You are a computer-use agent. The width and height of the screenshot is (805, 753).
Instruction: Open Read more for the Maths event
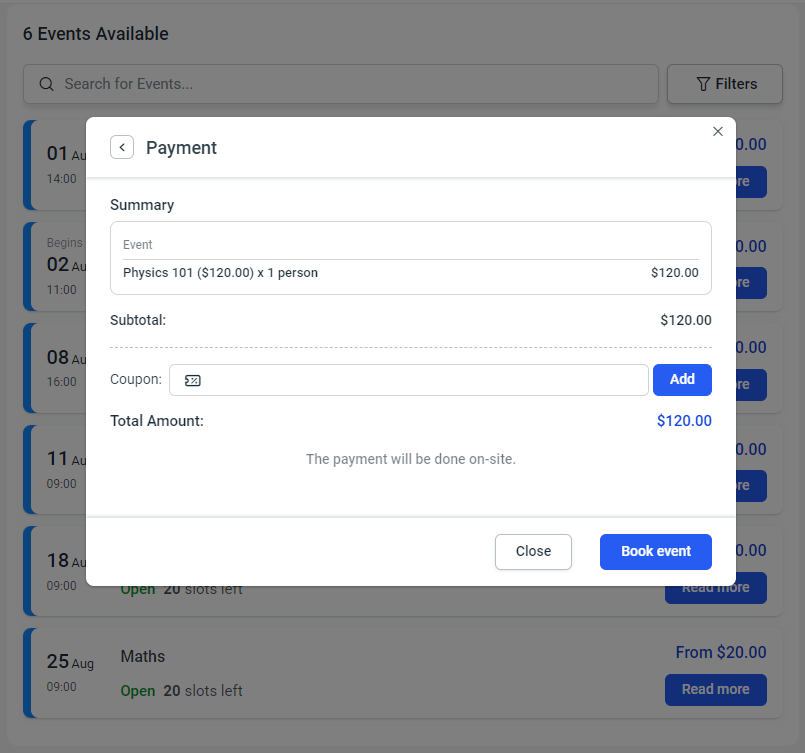715,689
